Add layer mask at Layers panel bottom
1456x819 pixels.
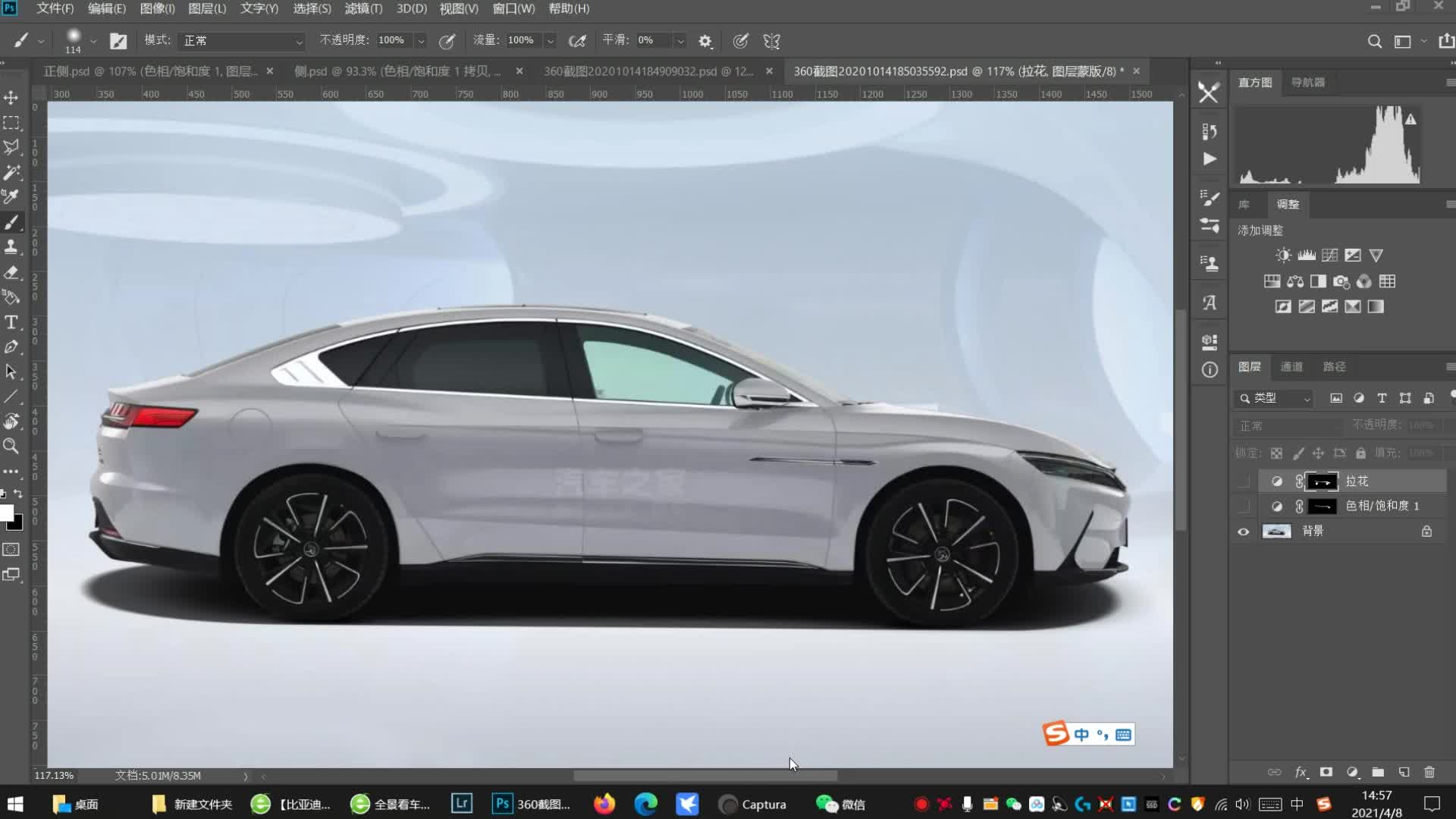[x=1326, y=772]
